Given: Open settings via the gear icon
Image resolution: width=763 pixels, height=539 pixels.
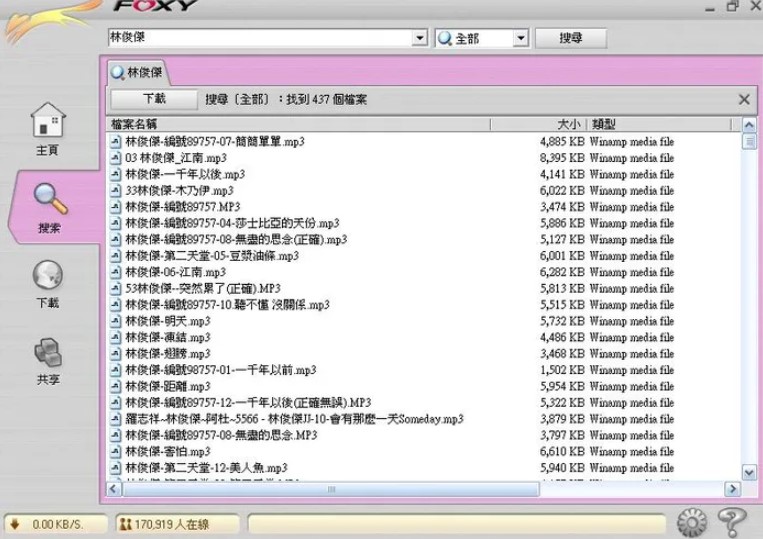Looking at the screenshot, I should (691, 522).
